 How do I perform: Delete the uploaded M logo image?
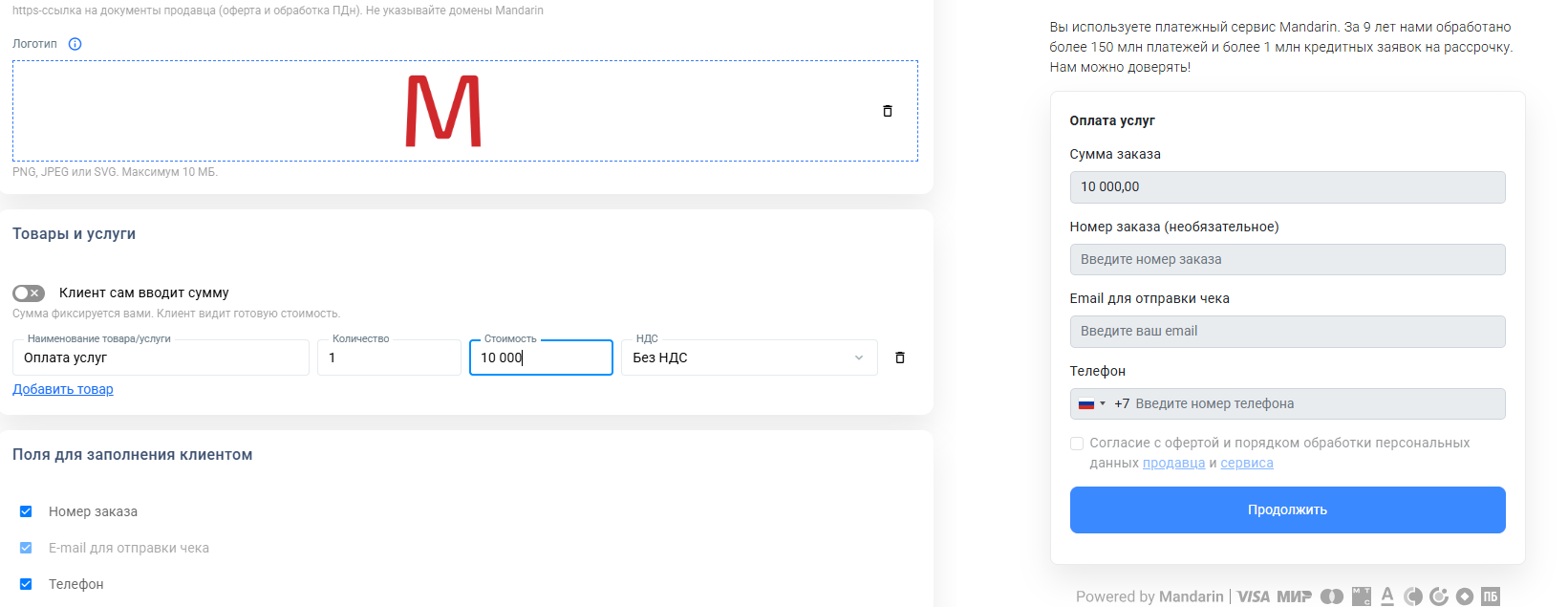pyautogui.click(x=887, y=111)
